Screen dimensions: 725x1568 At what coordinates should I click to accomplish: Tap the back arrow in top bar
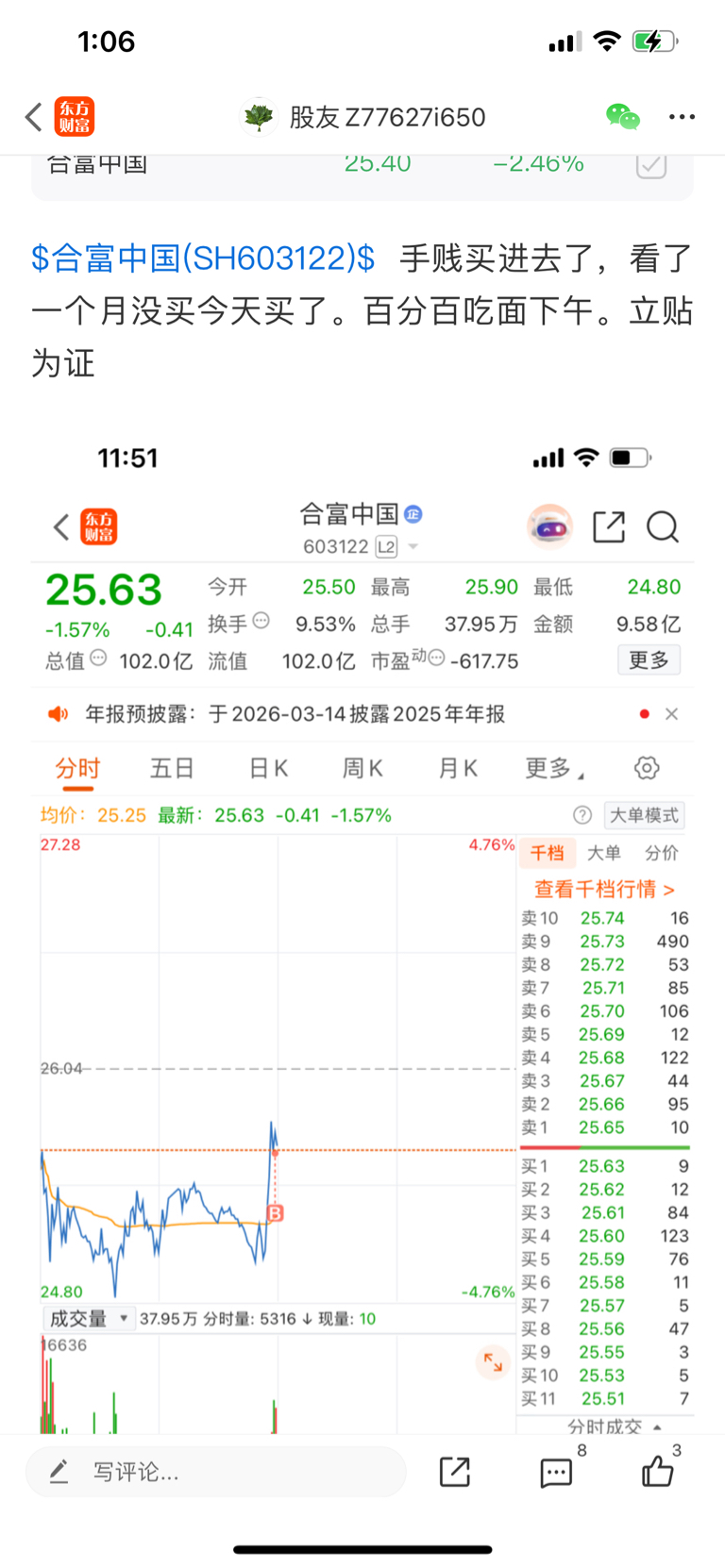point(34,117)
